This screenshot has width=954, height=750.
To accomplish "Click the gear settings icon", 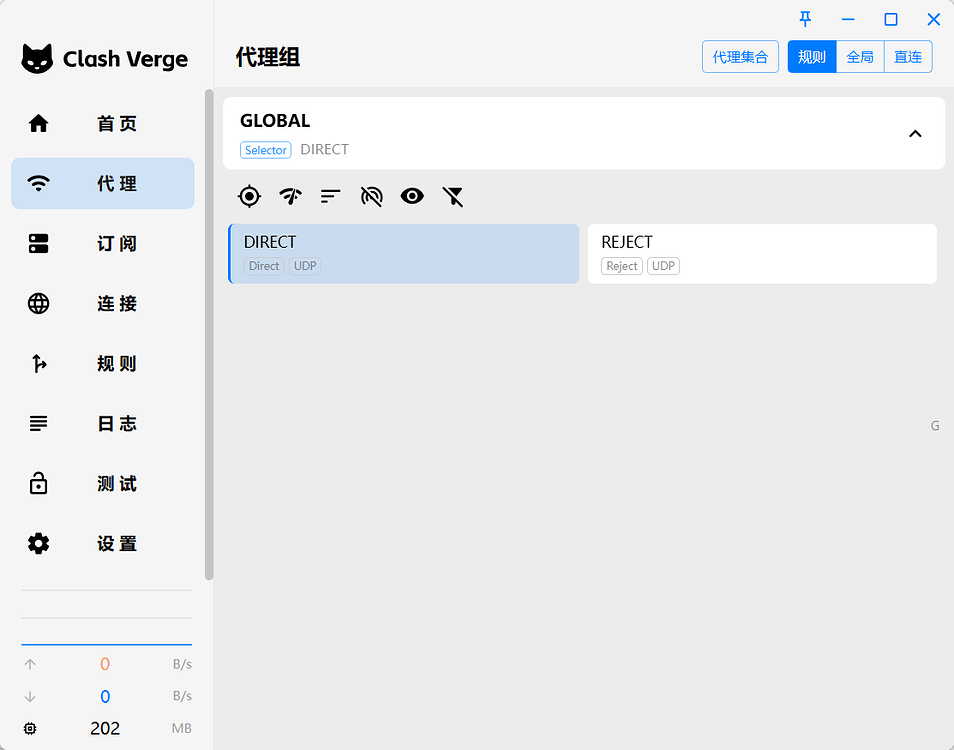I will tap(38, 544).
